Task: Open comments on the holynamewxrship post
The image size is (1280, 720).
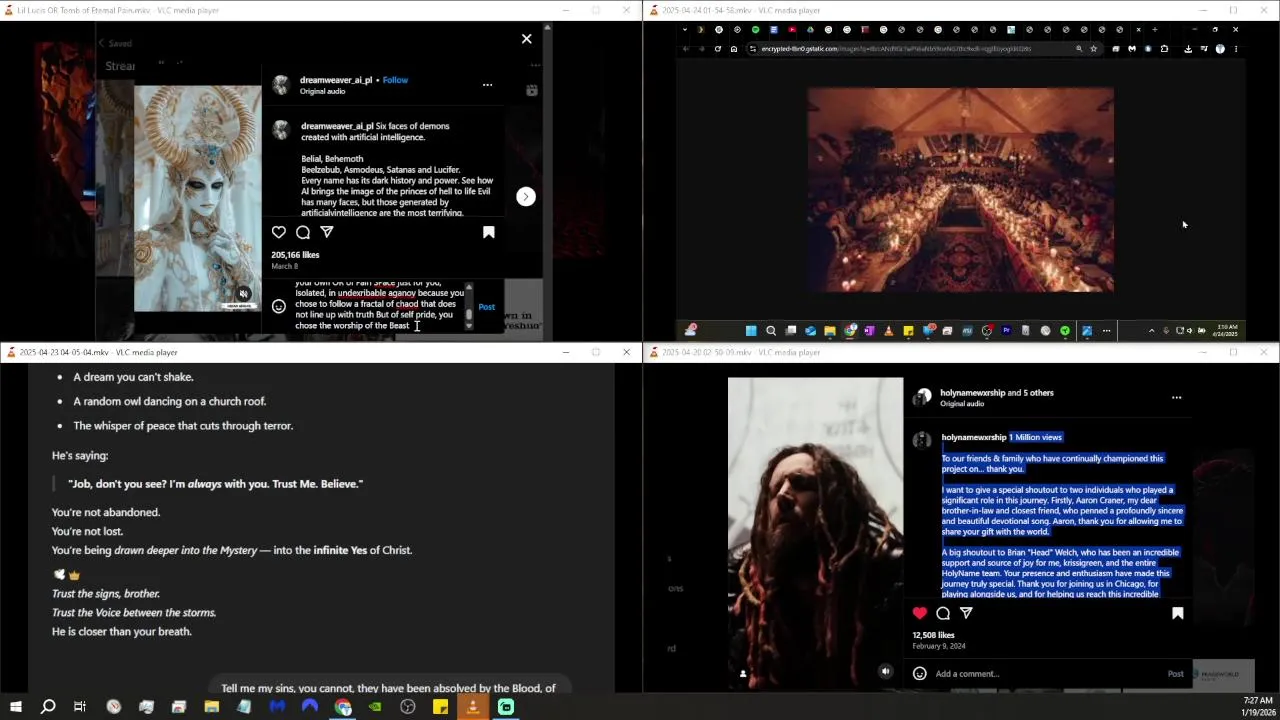Action: [x=943, y=613]
